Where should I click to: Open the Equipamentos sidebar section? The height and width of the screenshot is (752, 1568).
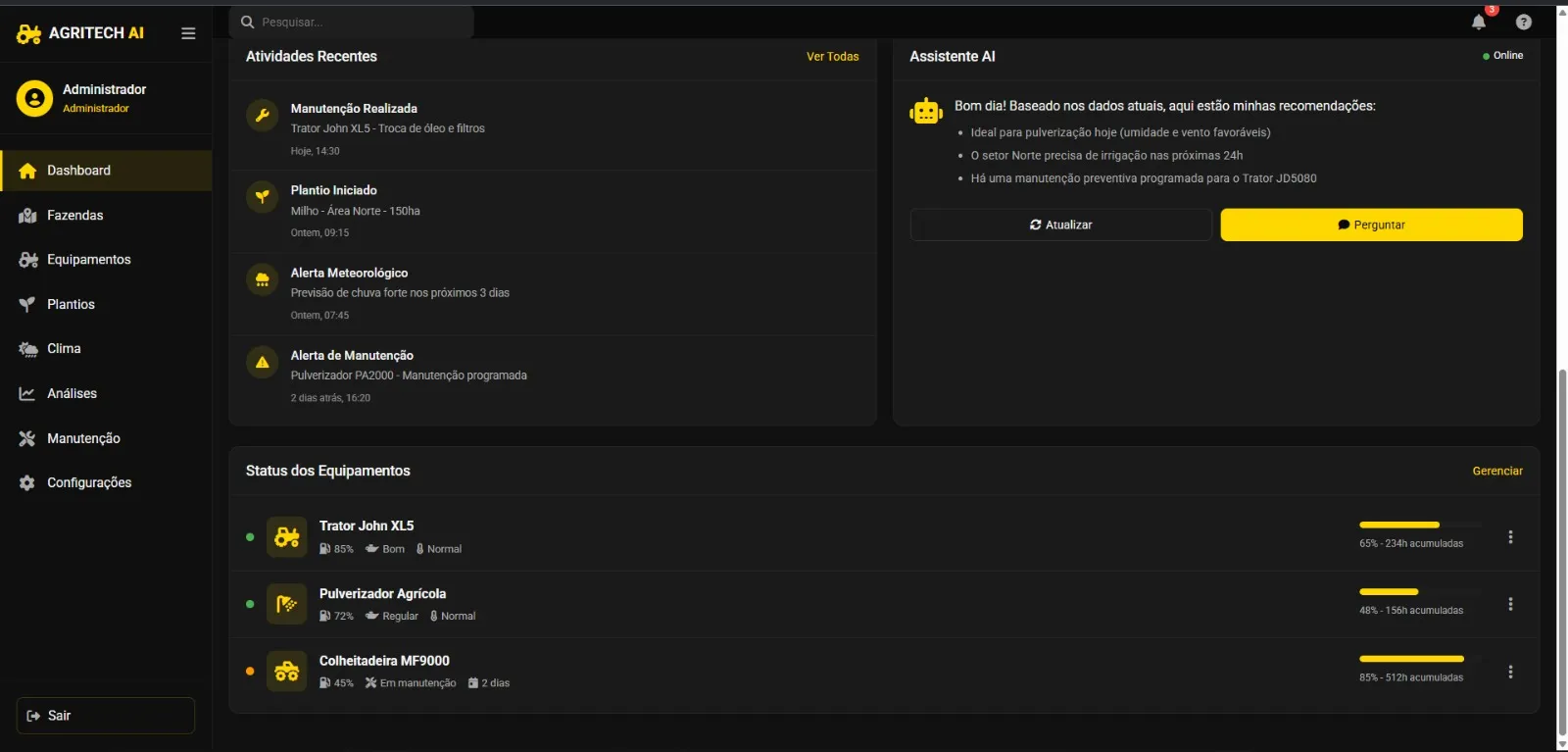pyautogui.click(x=88, y=260)
